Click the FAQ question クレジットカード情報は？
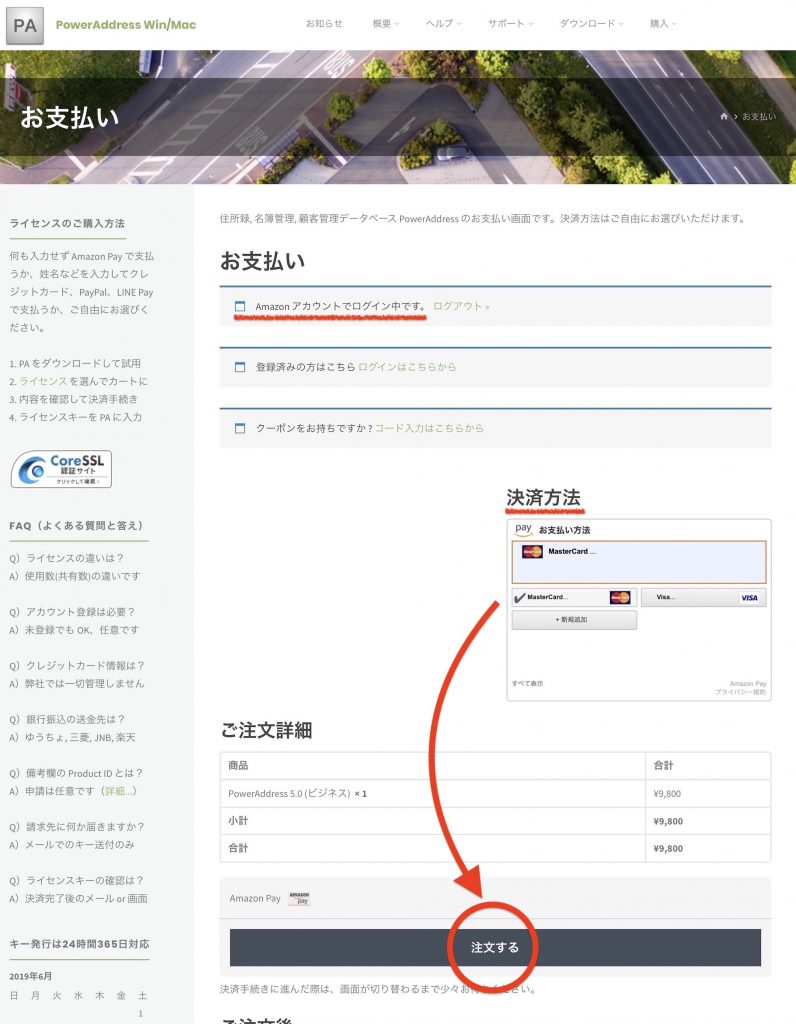 (x=77, y=665)
